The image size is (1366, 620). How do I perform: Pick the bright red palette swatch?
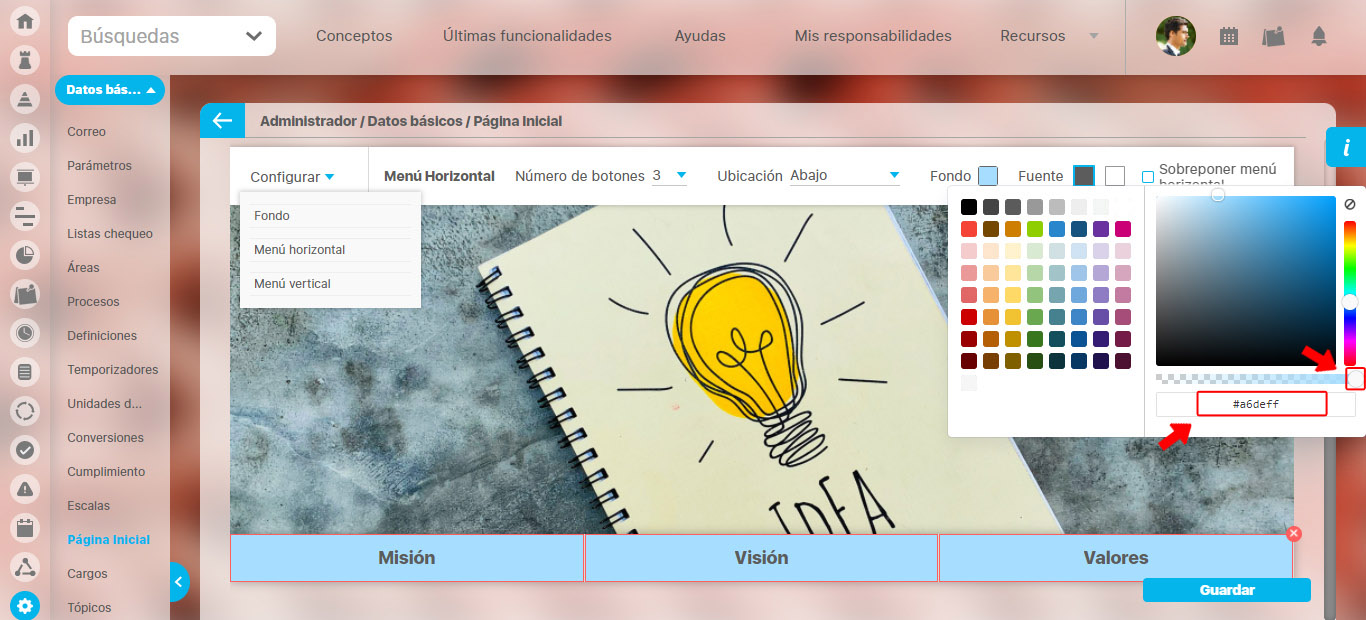click(968, 229)
